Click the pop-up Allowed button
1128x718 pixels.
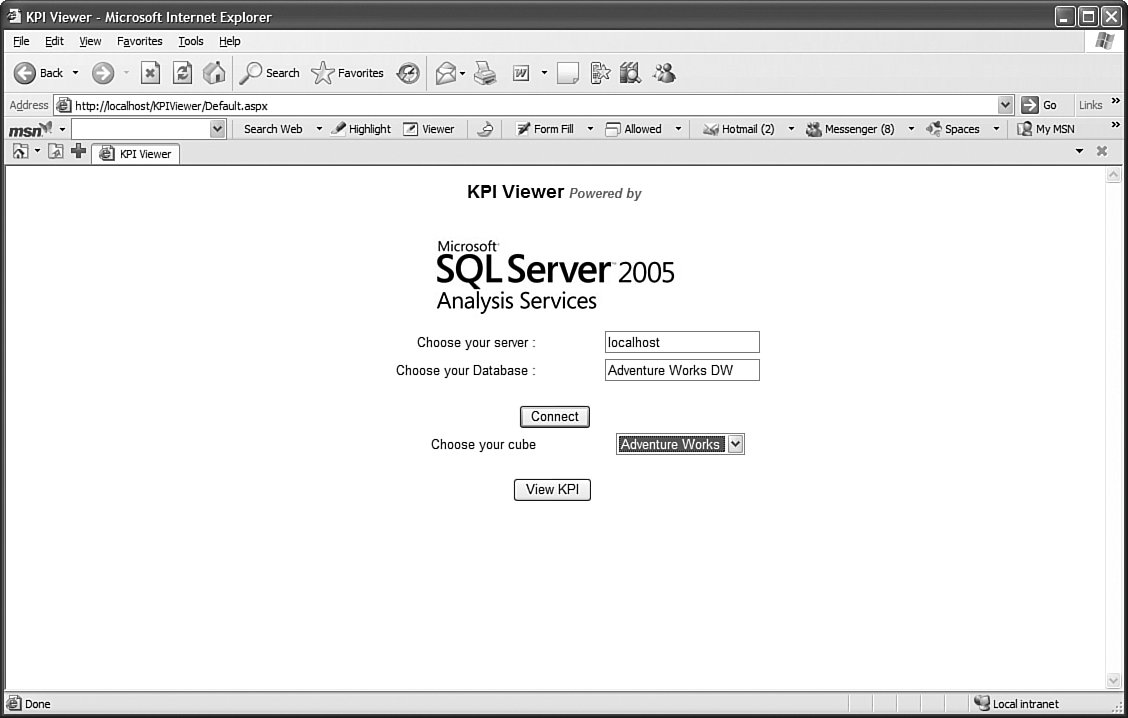tap(633, 129)
